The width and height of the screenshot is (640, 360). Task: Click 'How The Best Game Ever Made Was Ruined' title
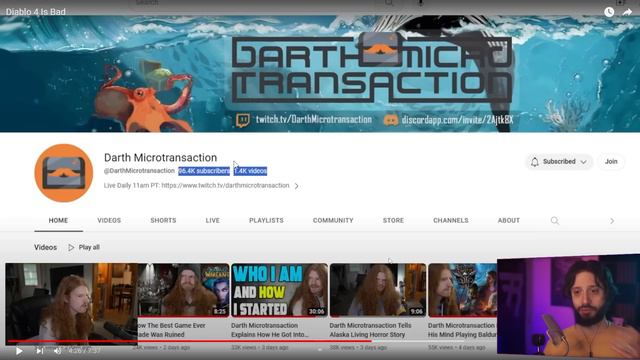click(171, 330)
